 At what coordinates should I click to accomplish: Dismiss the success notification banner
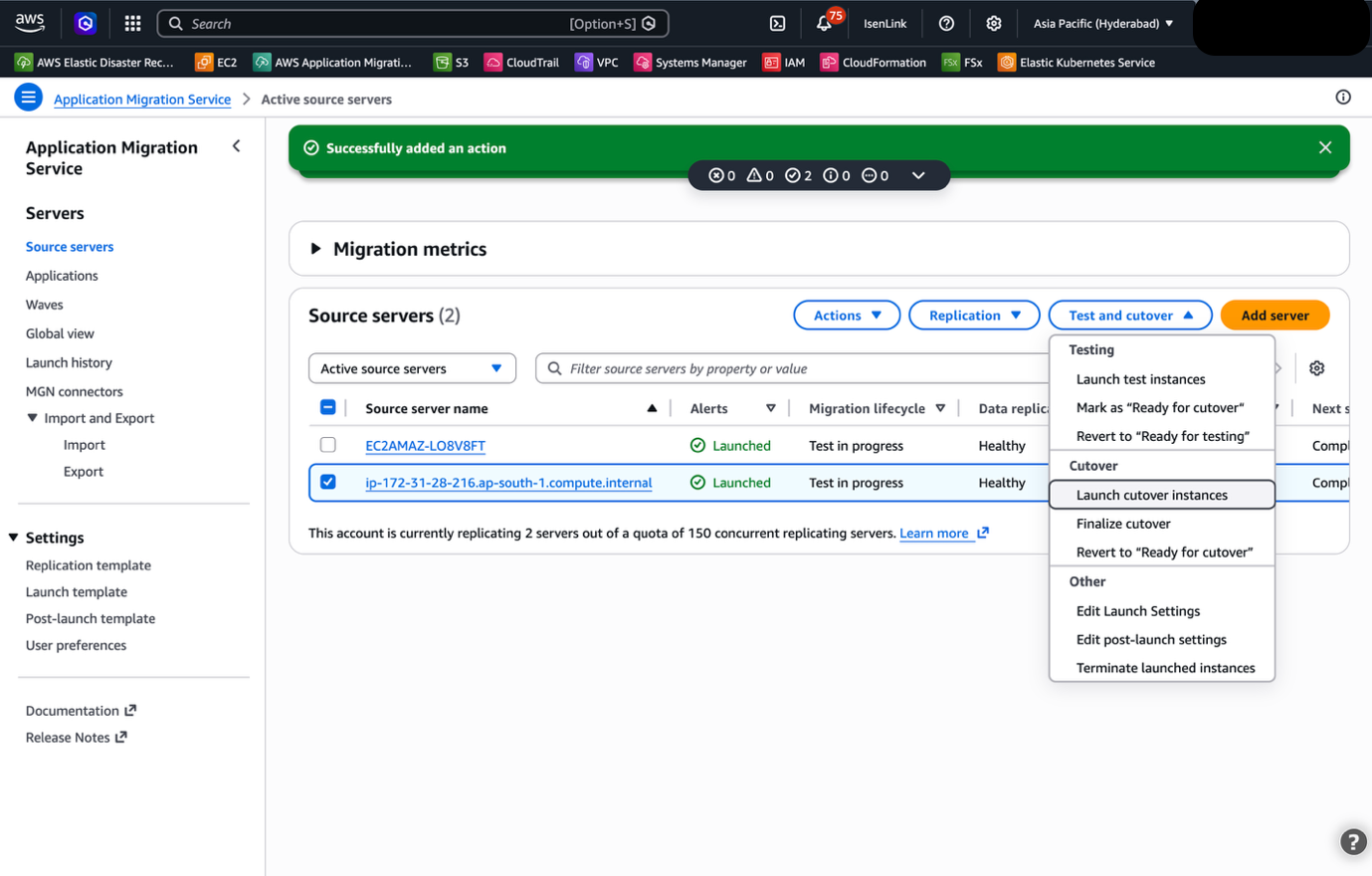coord(1325,147)
